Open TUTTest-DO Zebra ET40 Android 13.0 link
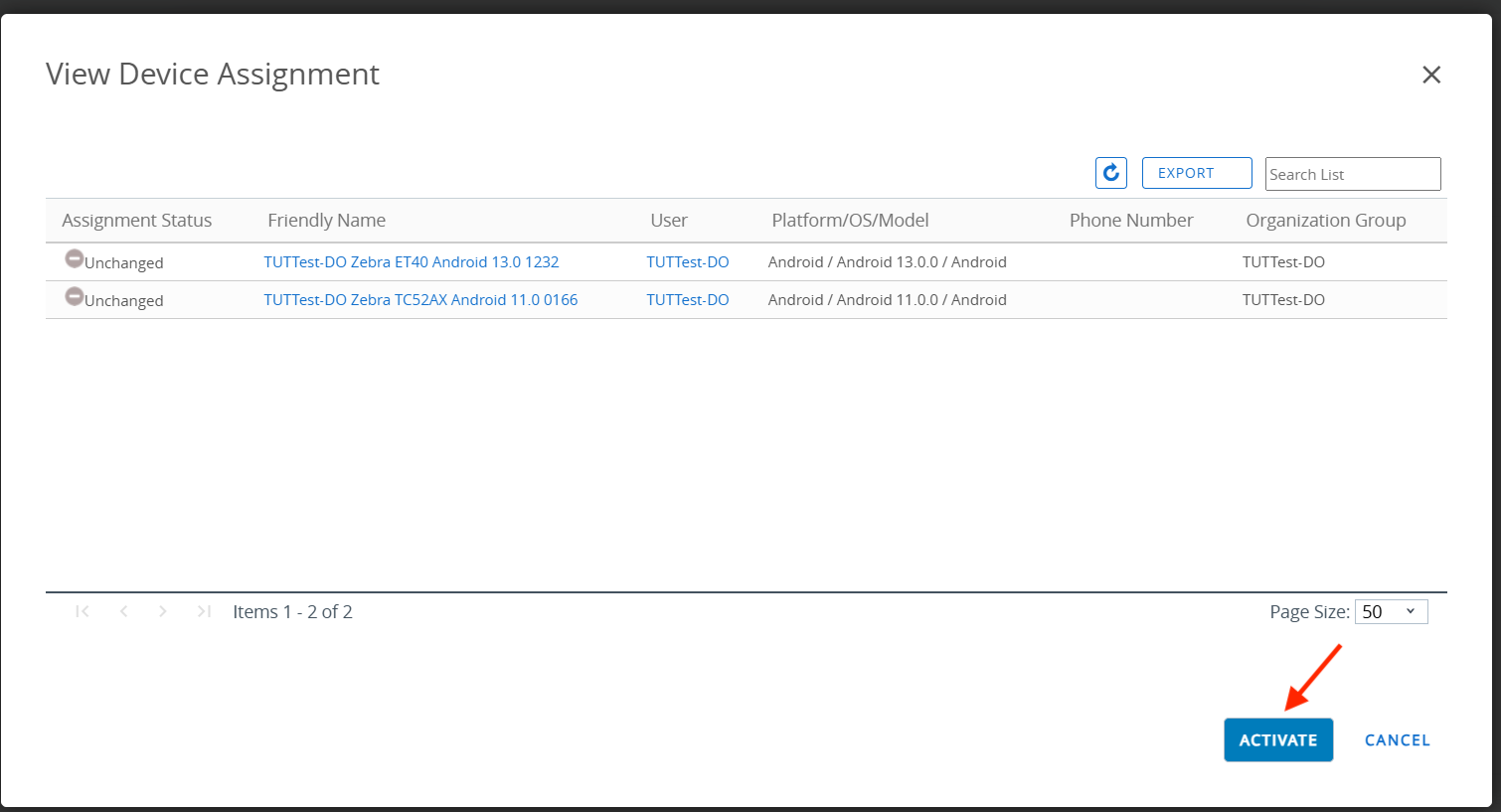The height and width of the screenshot is (812, 1501). pos(411,262)
